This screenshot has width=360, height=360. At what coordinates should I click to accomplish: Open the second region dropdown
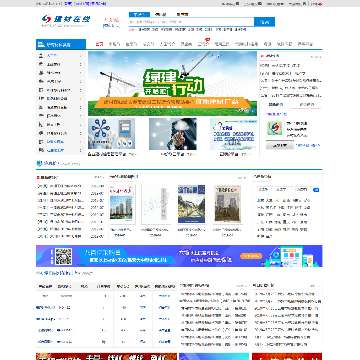click(x=285, y=190)
